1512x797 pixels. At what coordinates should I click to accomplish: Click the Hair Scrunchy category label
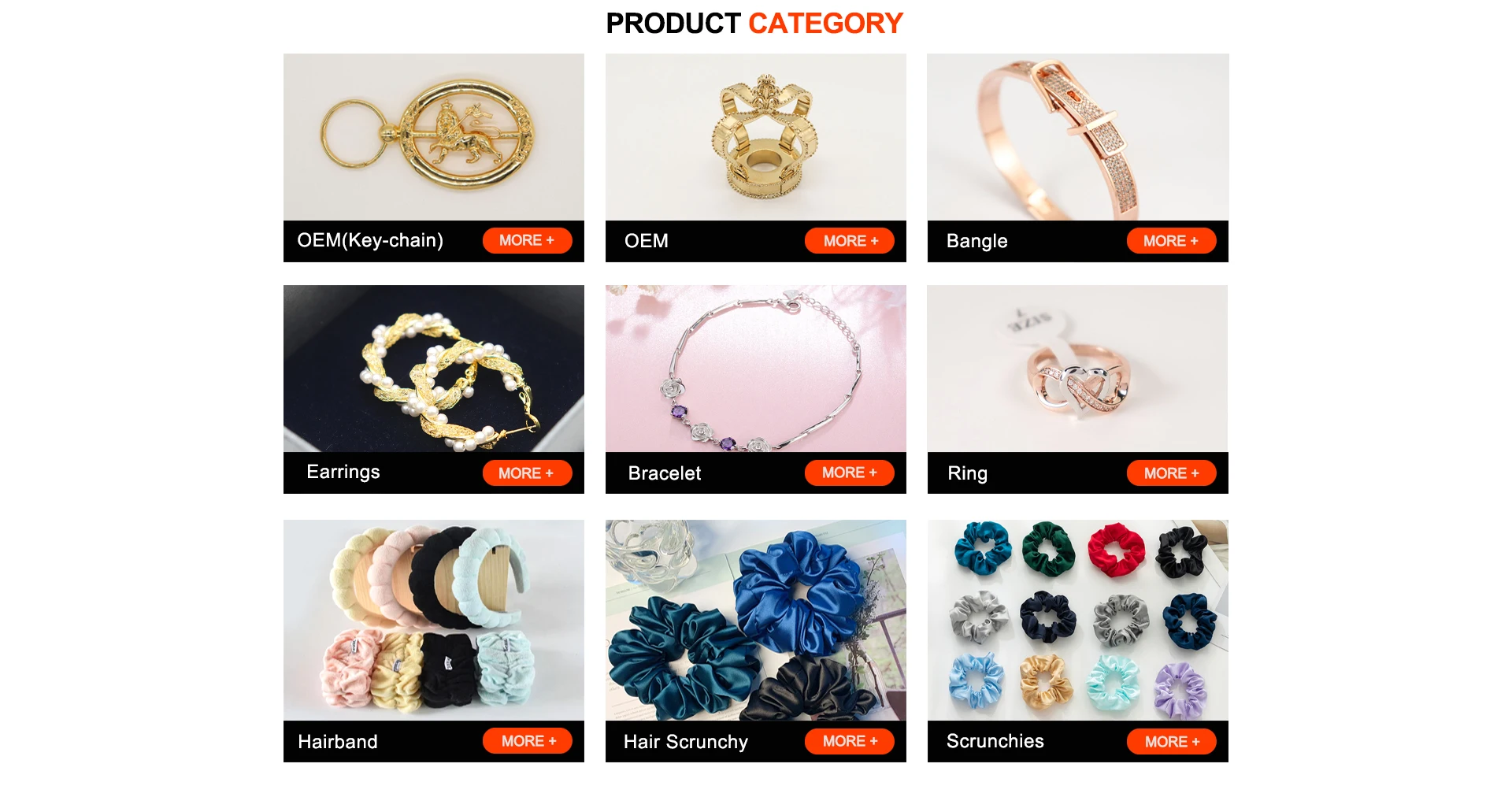click(686, 742)
